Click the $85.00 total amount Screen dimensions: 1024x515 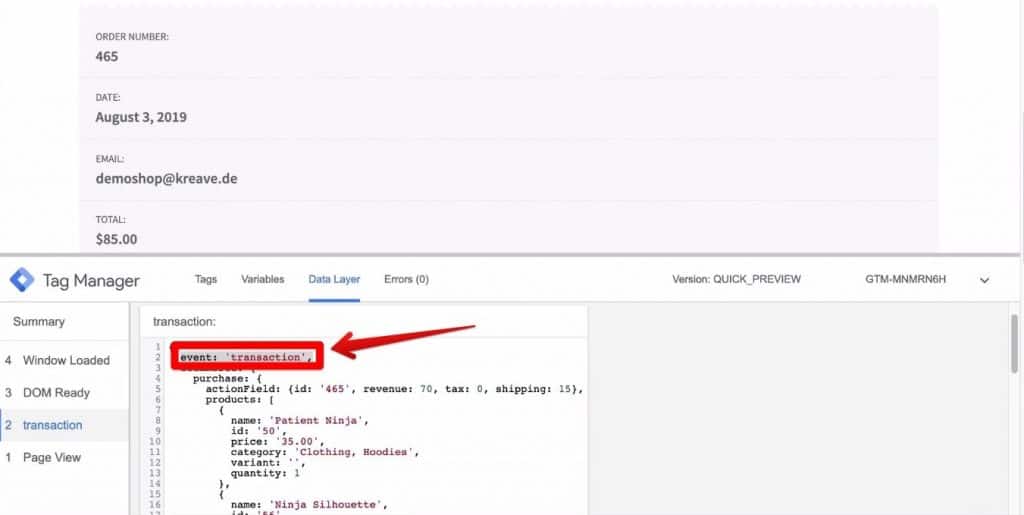116,239
